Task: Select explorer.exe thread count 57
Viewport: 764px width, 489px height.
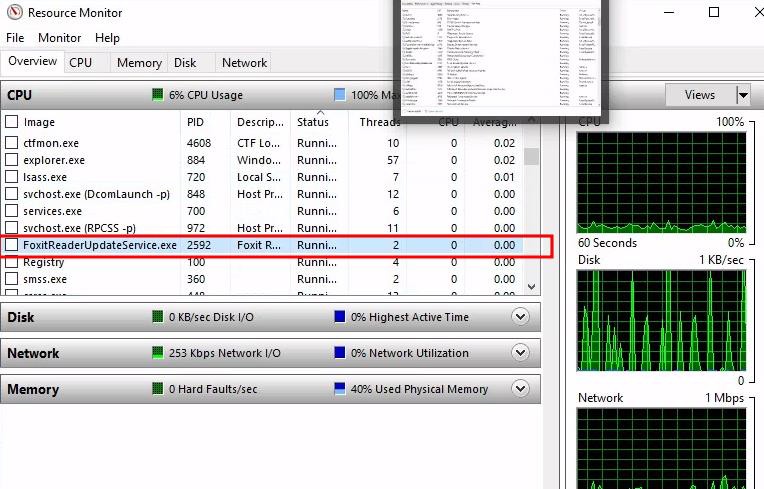Action: tap(393, 160)
